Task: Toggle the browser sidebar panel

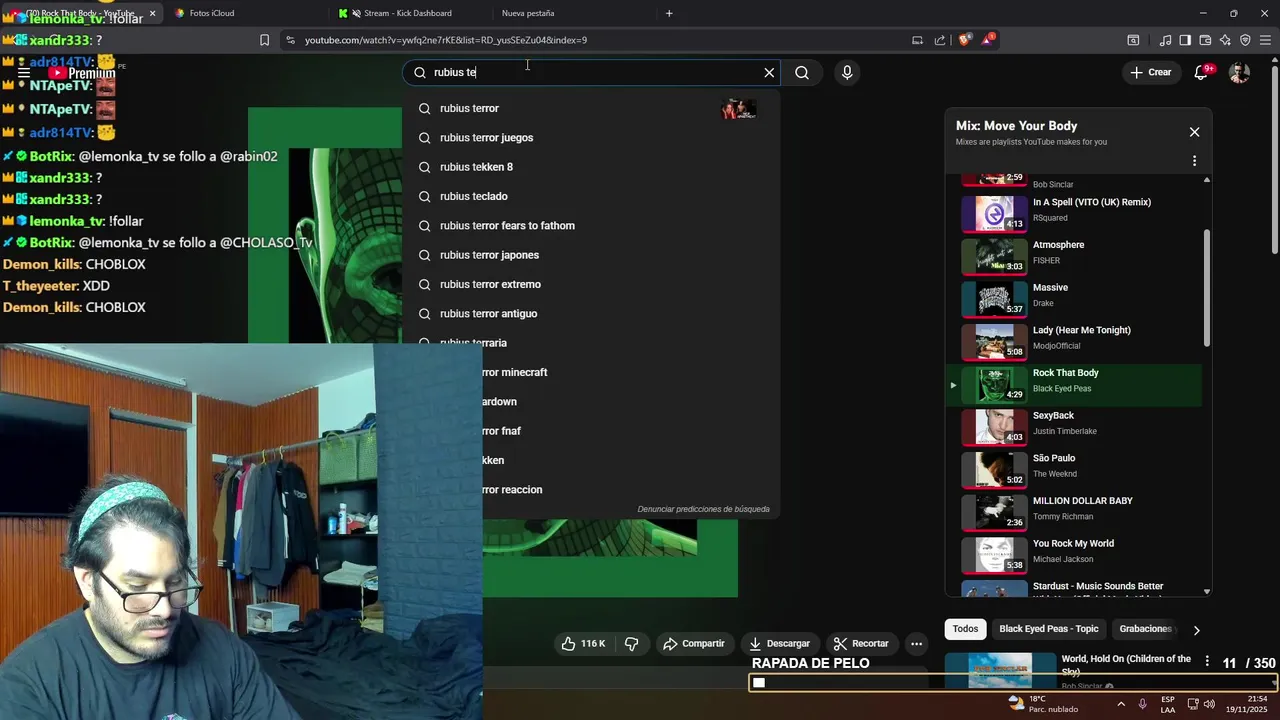Action: click(x=1185, y=40)
